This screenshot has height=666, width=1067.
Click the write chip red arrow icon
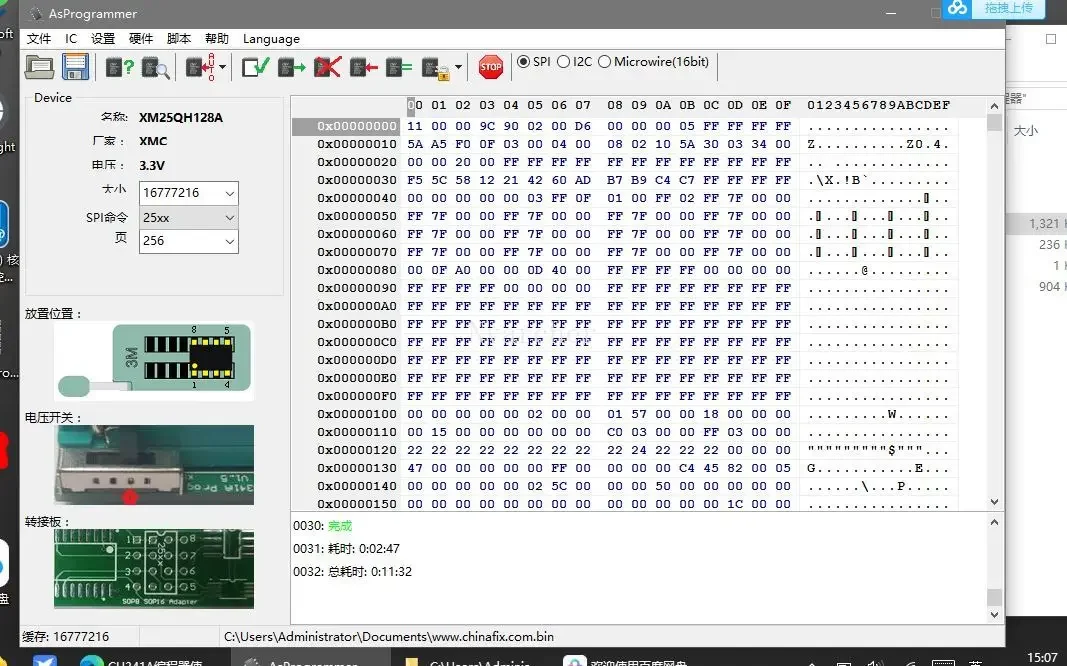(363, 67)
